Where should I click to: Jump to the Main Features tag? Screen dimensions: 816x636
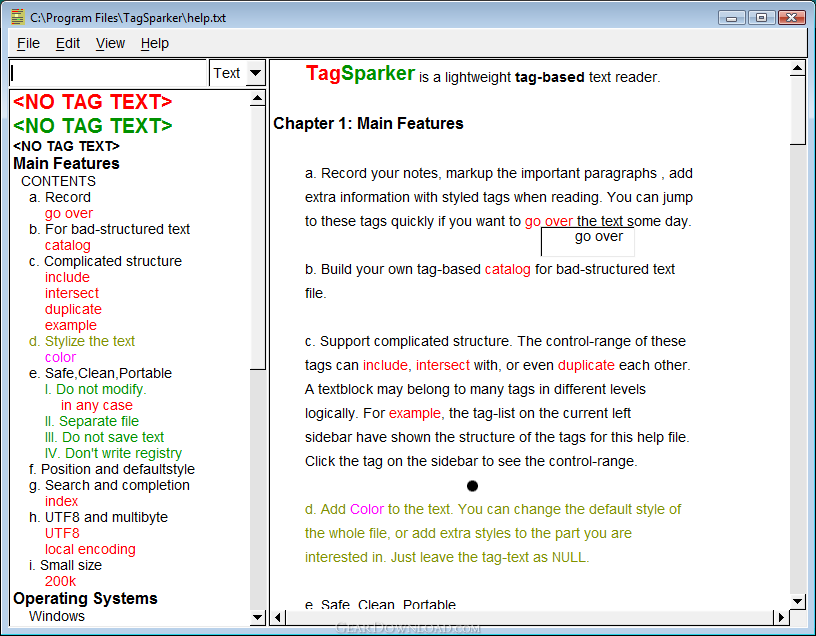(x=66, y=163)
